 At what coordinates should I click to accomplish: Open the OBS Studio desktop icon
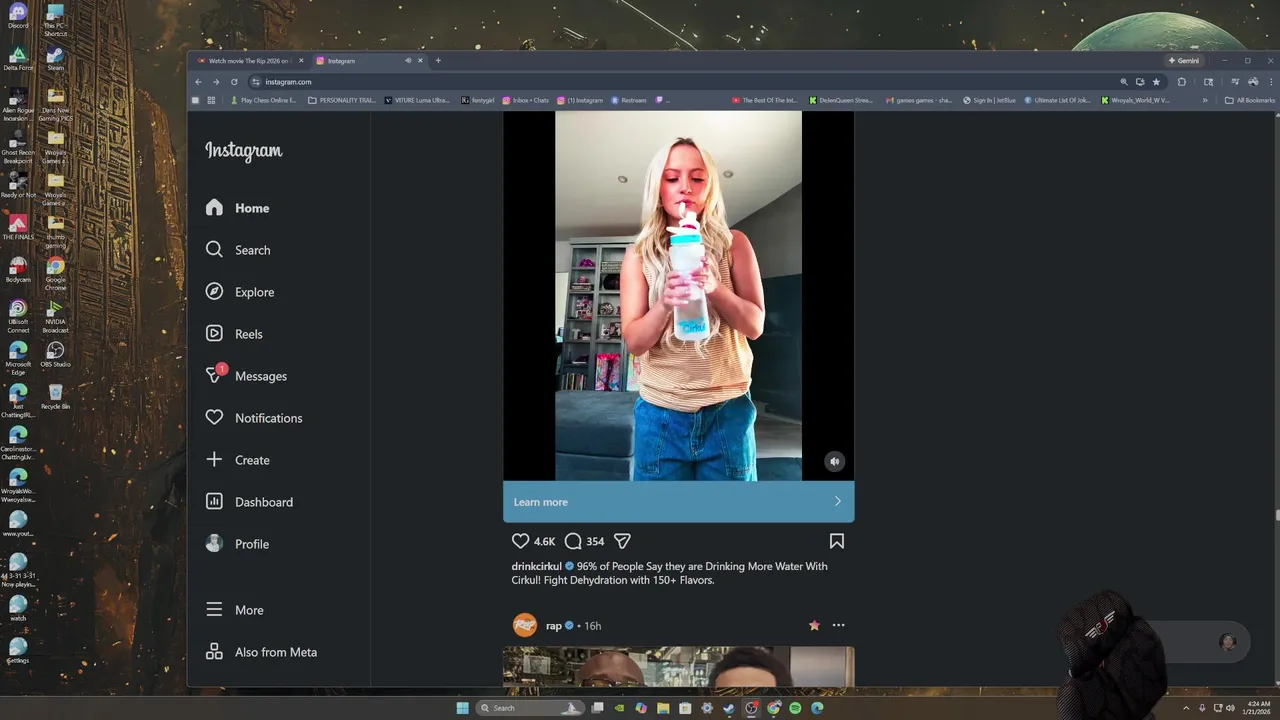pyautogui.click(x=55, y=354)
